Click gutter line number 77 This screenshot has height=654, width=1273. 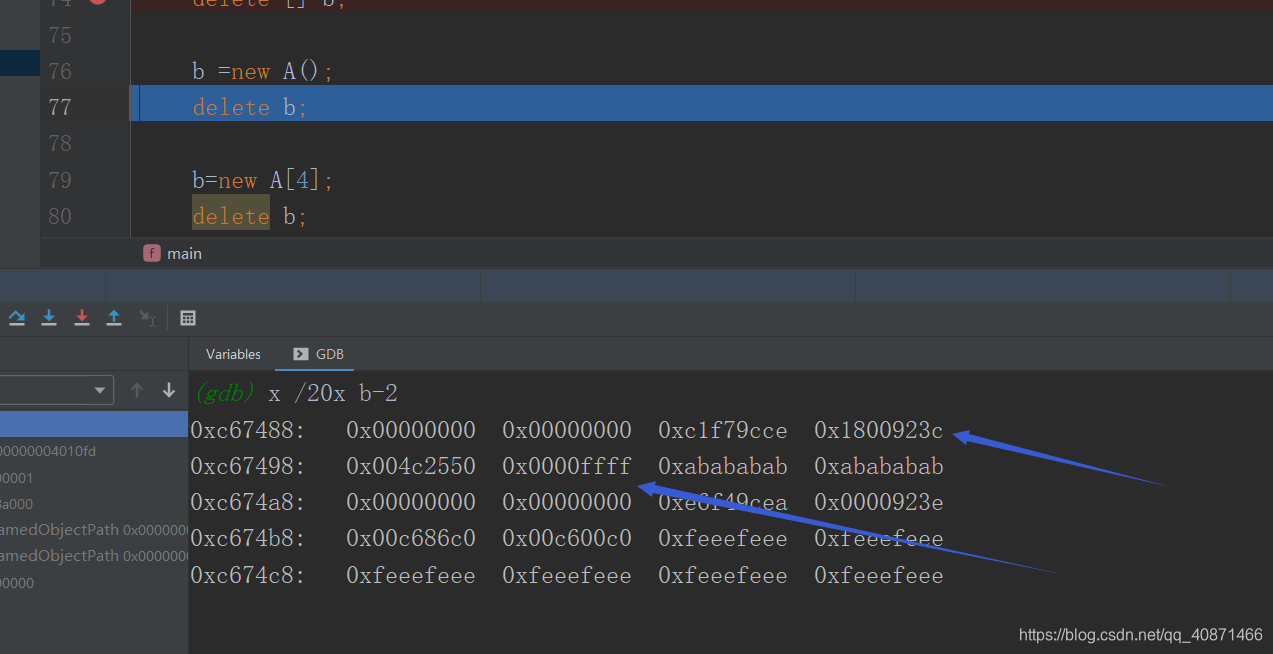[x=60, y=107]
